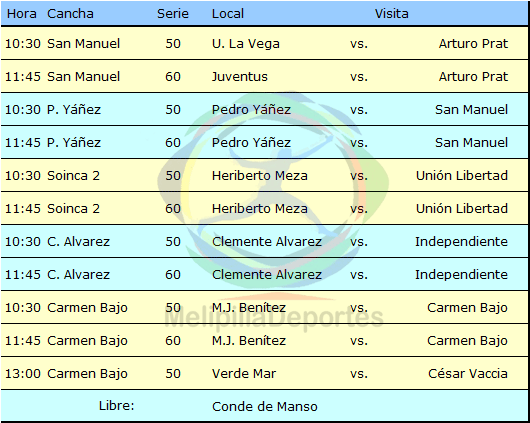Image resolution: width=530 pixels, height=423 pixels.
Task: Select Verde Mar team name
Action: 244,374
